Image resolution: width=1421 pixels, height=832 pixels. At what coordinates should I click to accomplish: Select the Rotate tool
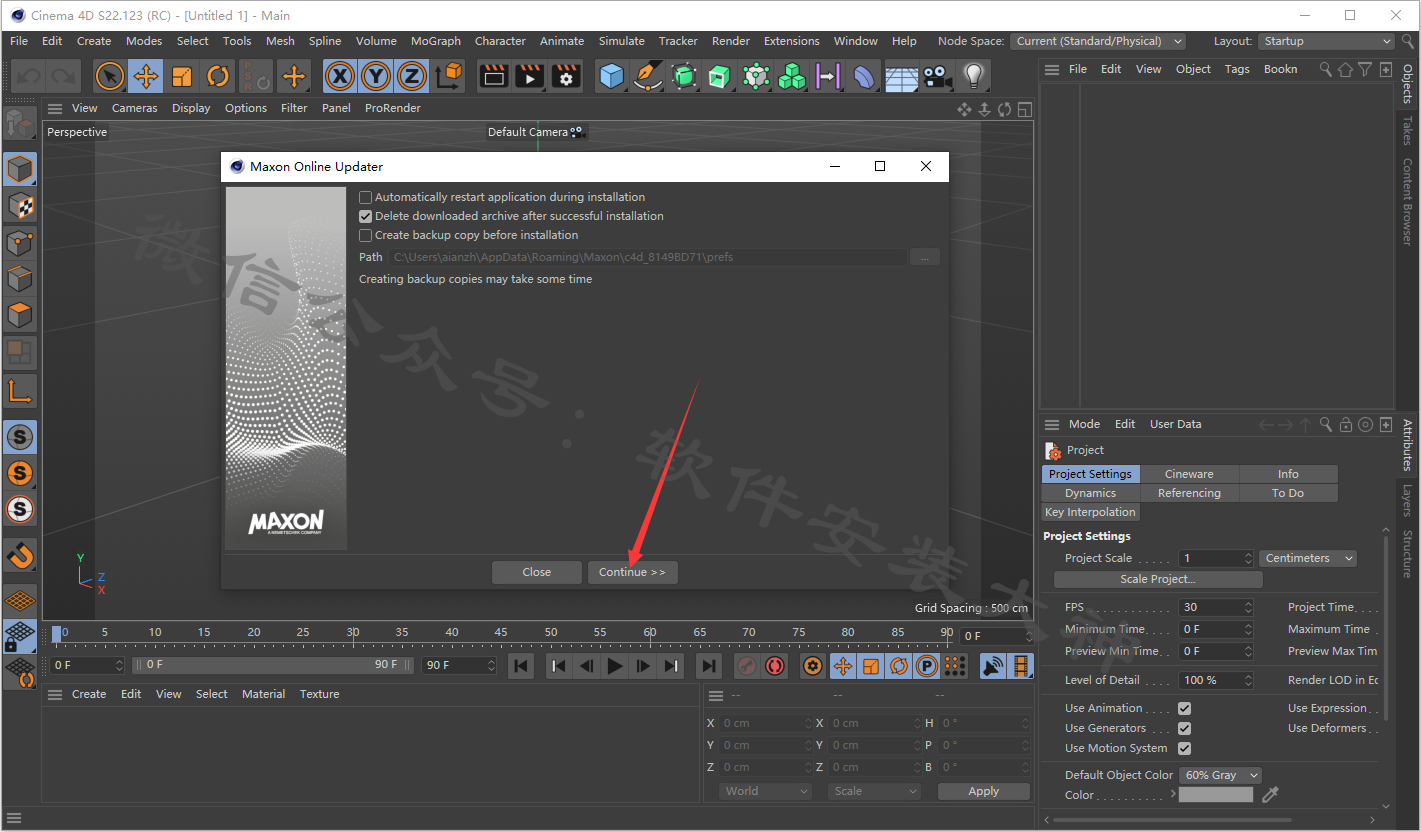click(218, 76)
